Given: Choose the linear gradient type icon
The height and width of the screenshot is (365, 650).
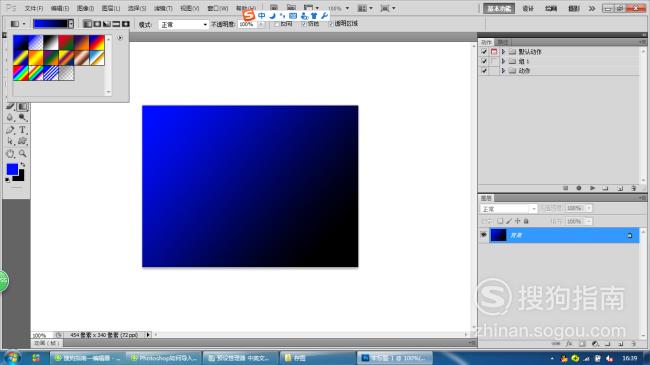Looking at the screenshot, I should click(x=87, y=24).
